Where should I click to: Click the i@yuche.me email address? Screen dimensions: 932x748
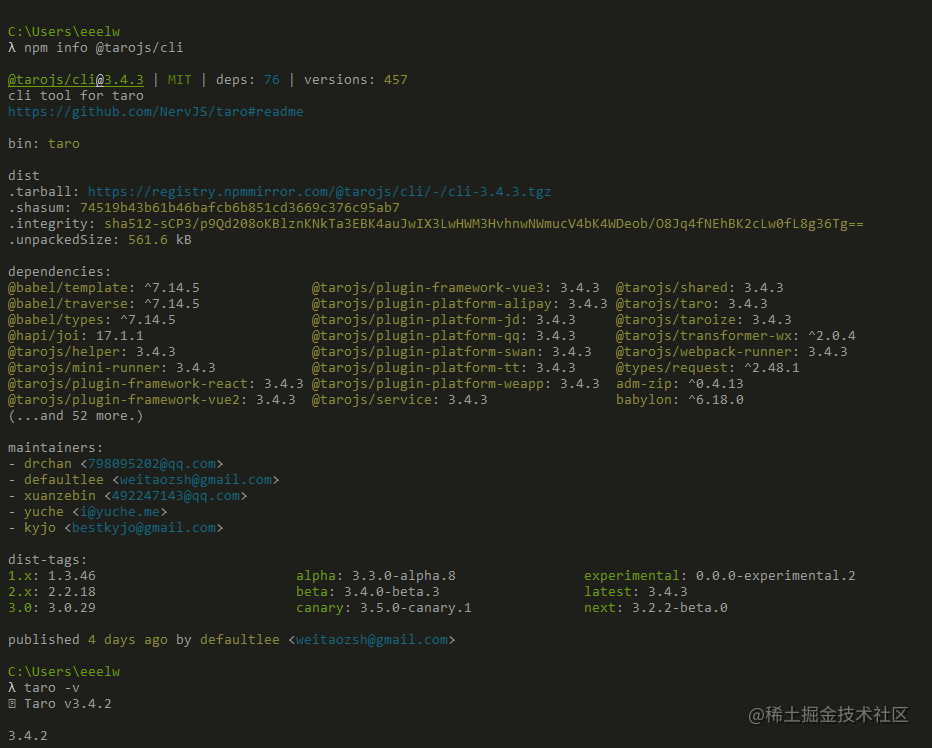coord(119,512)
